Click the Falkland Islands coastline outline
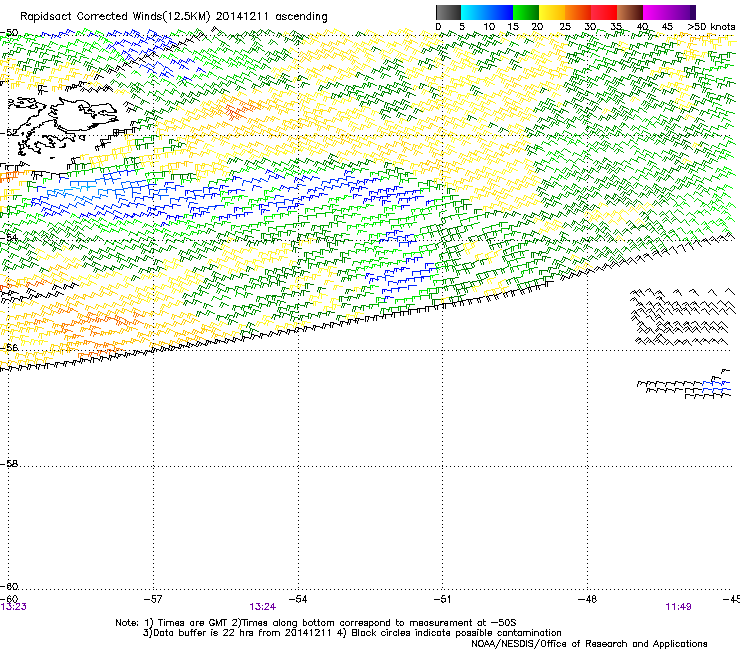The image size is (740, 650). point(61,127)
